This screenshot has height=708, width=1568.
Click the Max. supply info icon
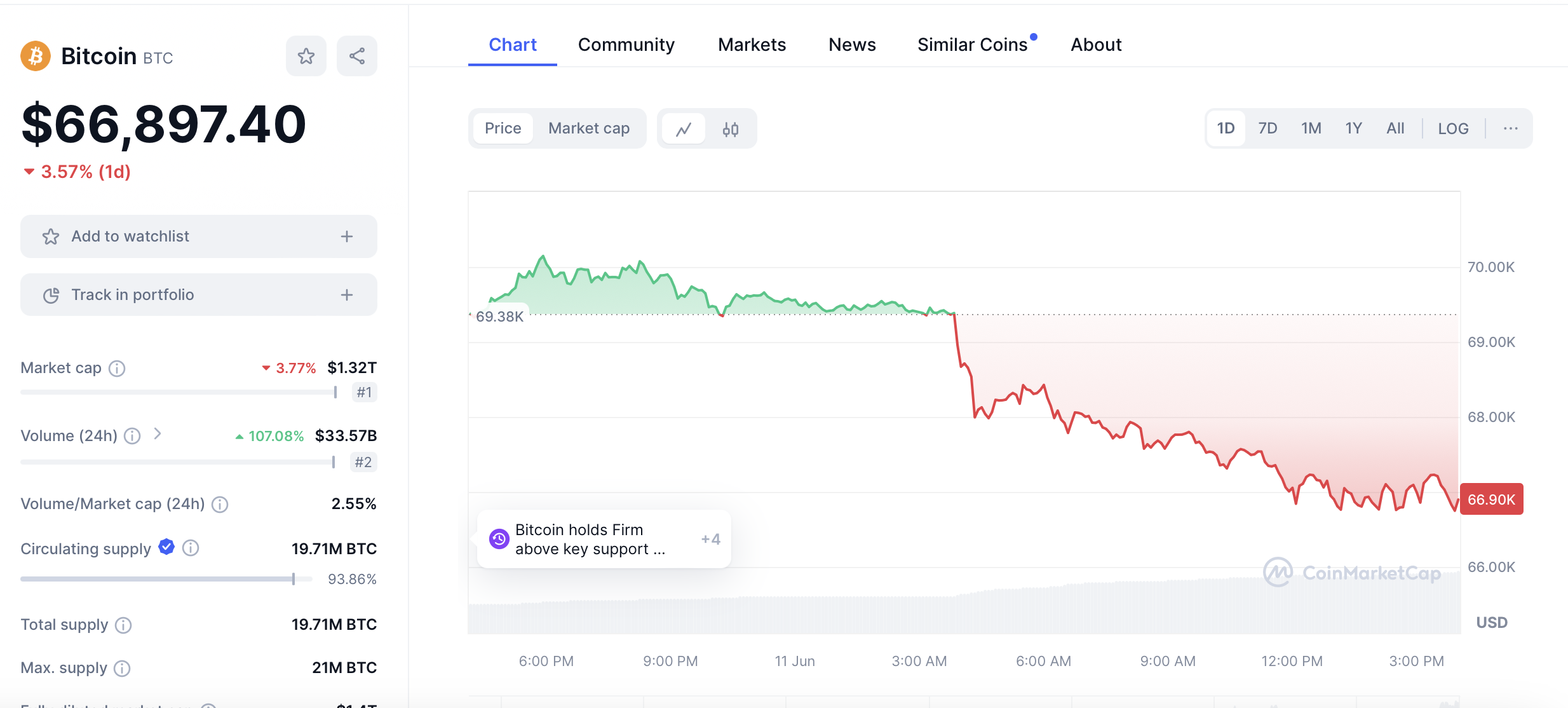point(122,669)
